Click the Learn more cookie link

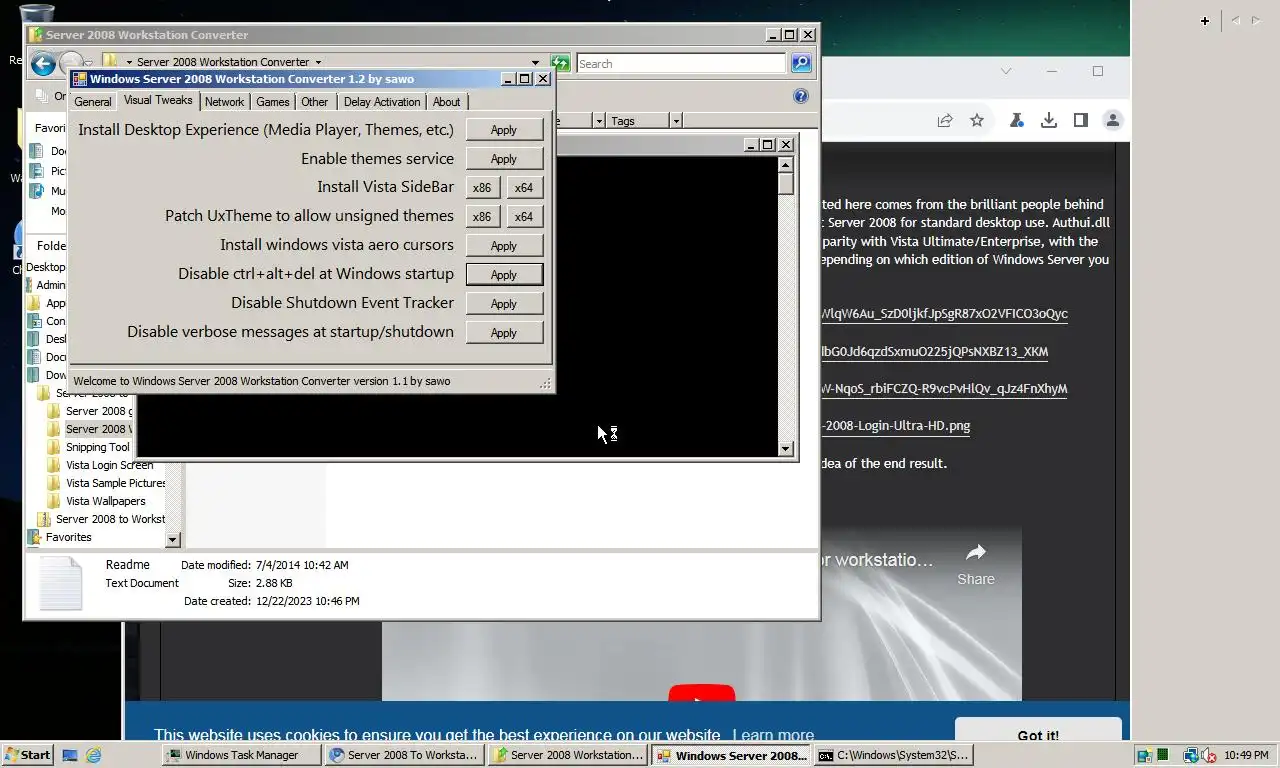click(772, 735)
